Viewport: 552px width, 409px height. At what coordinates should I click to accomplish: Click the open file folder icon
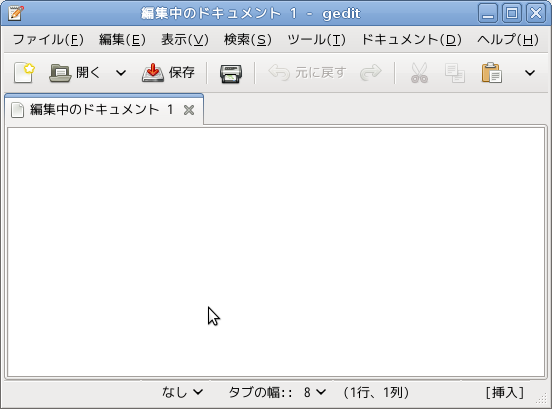[x=60, y=73]
